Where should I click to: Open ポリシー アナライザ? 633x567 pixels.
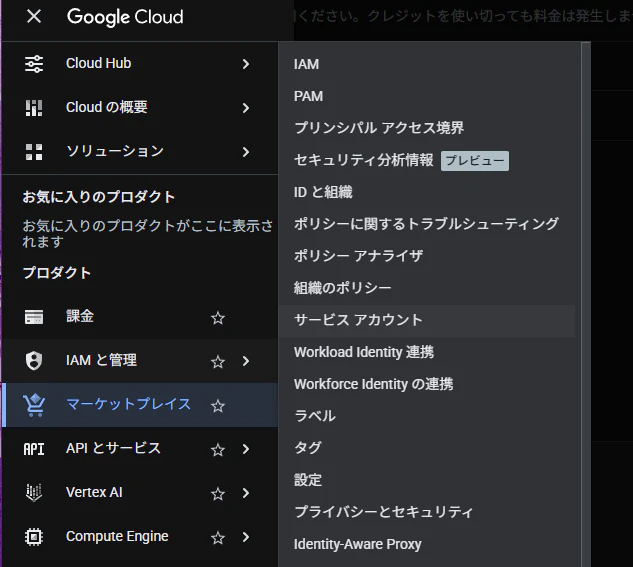click(x=427, y=256)
